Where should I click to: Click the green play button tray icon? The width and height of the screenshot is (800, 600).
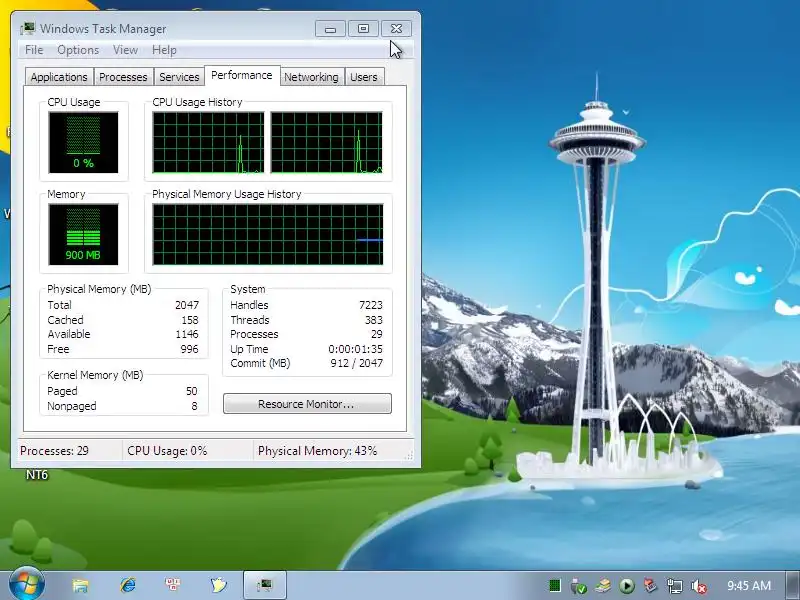tap(627, 586)
